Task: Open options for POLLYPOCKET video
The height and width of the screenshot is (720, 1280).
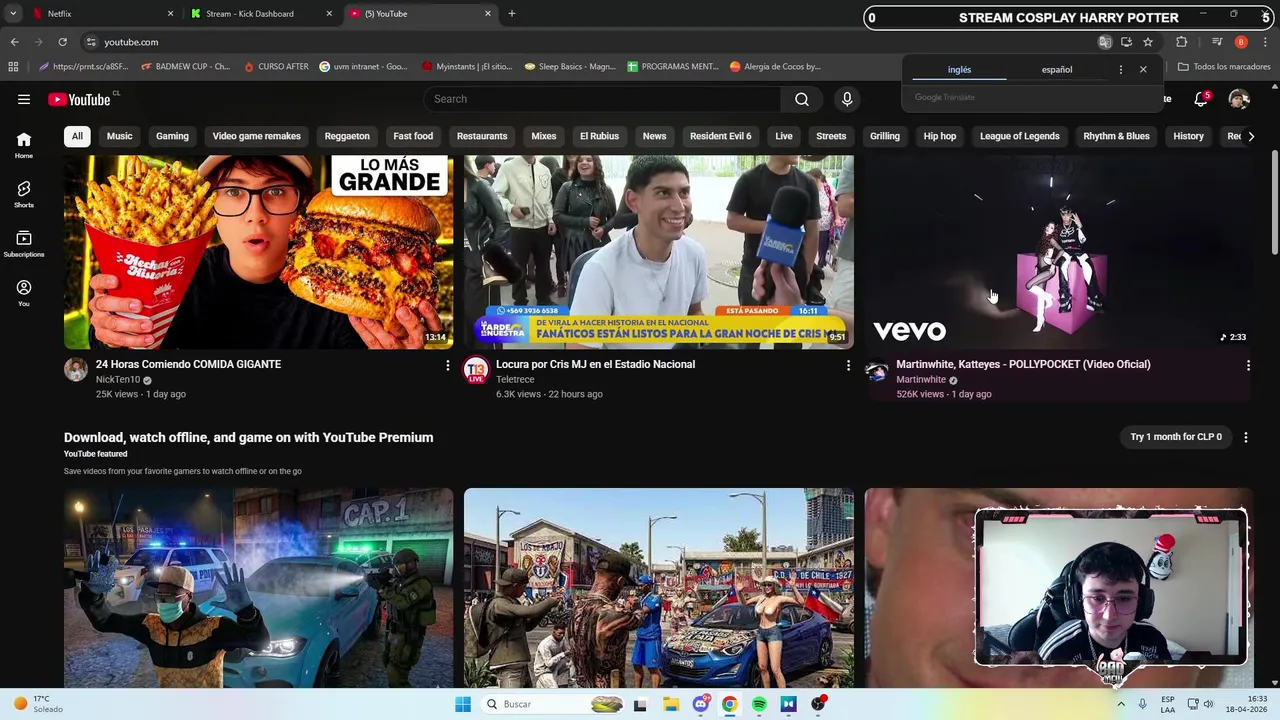Action: coord(1248,366)
